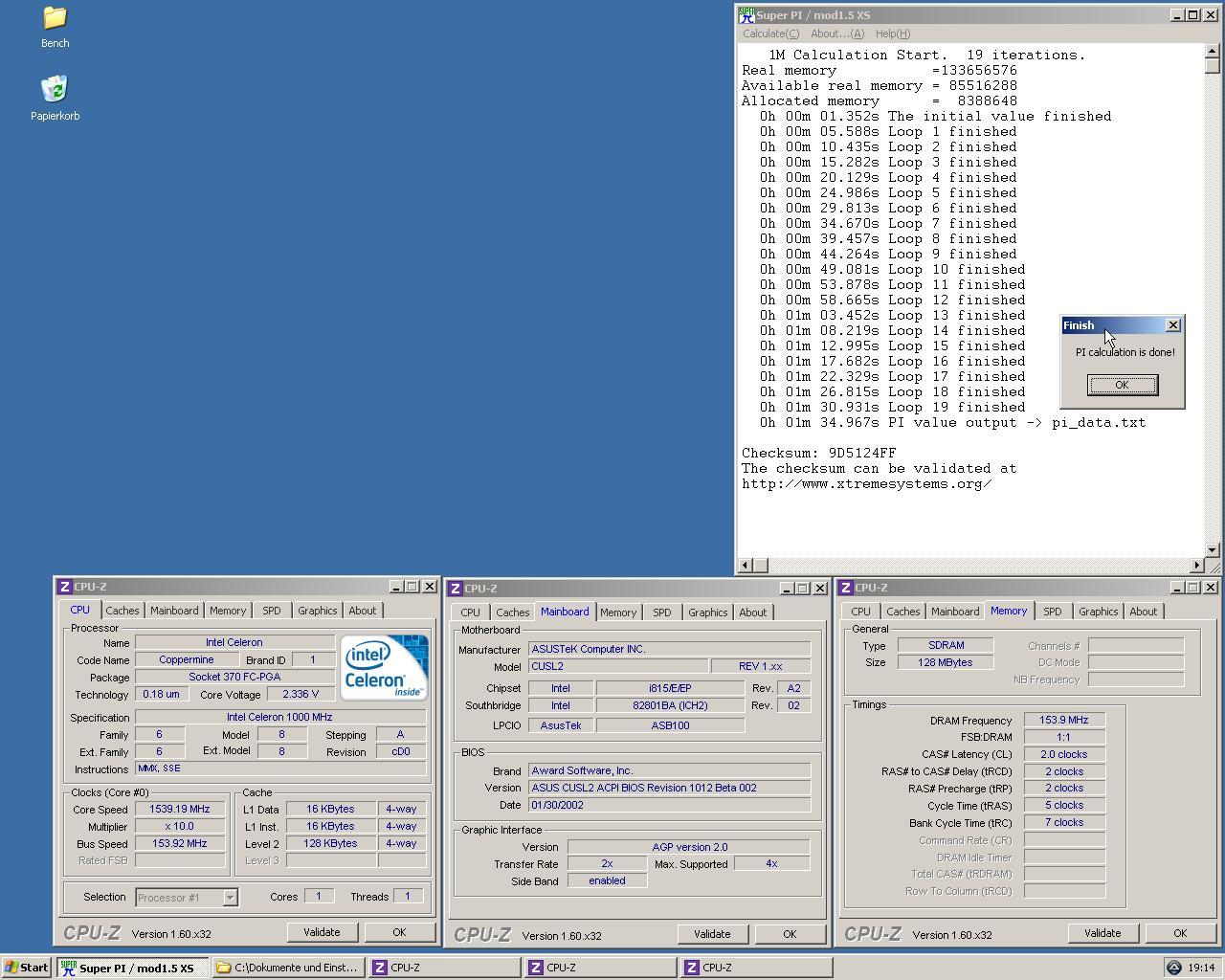Viewport: 1225px width, 980px height.
Task: Click the BIOS Date field 01/30/2002
Action: coord(669,805)
